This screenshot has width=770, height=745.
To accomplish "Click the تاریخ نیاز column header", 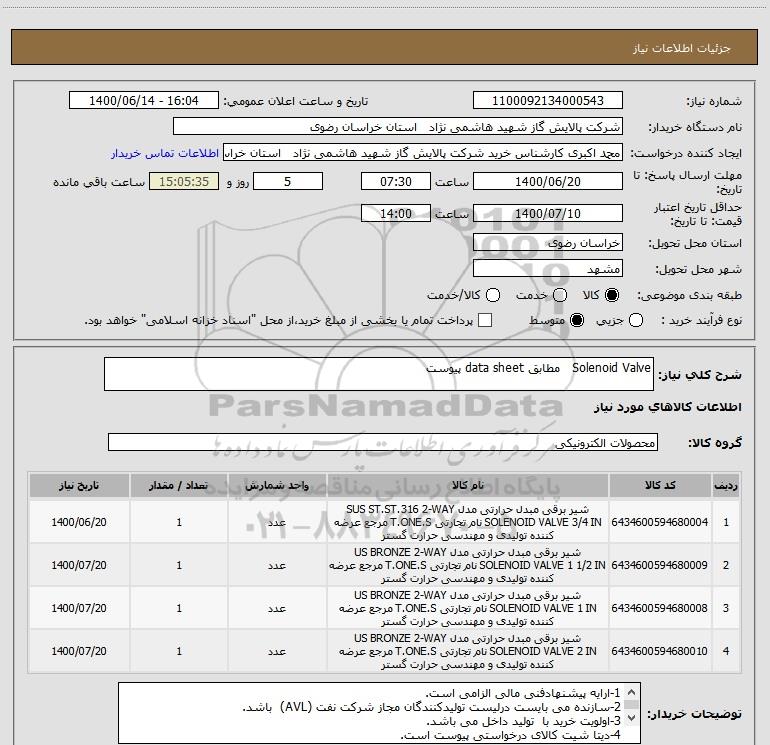I will pos(79,486).
